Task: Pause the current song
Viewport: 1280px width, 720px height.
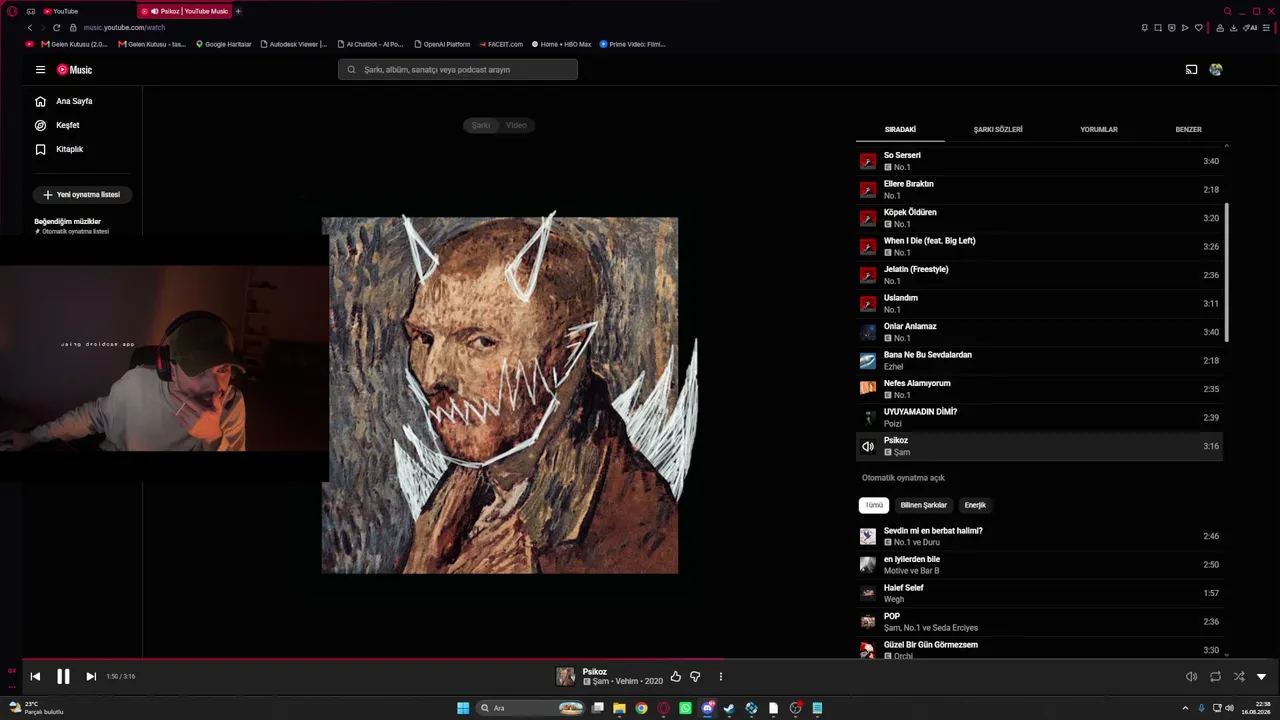Action: [63, 677]
